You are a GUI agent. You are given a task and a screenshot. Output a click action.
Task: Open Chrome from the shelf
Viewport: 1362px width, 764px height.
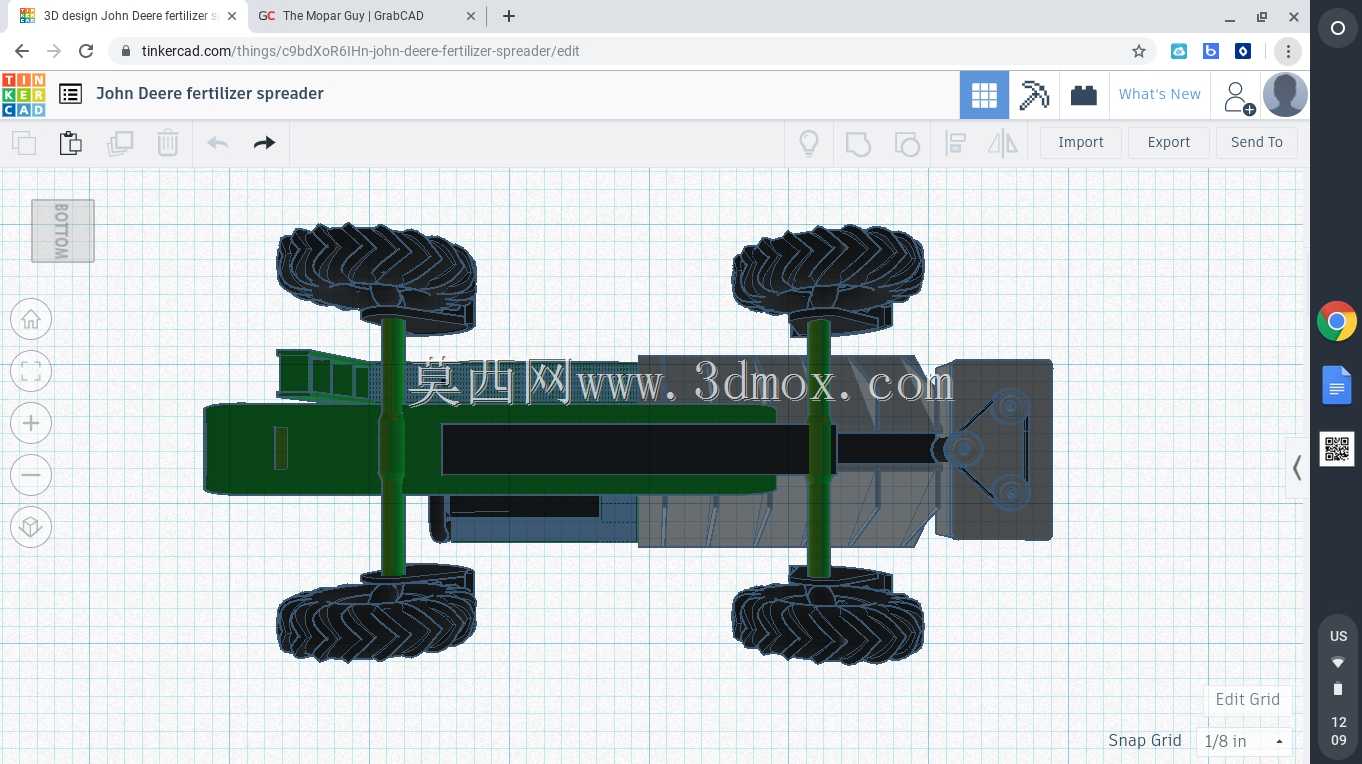point(1337,322)
